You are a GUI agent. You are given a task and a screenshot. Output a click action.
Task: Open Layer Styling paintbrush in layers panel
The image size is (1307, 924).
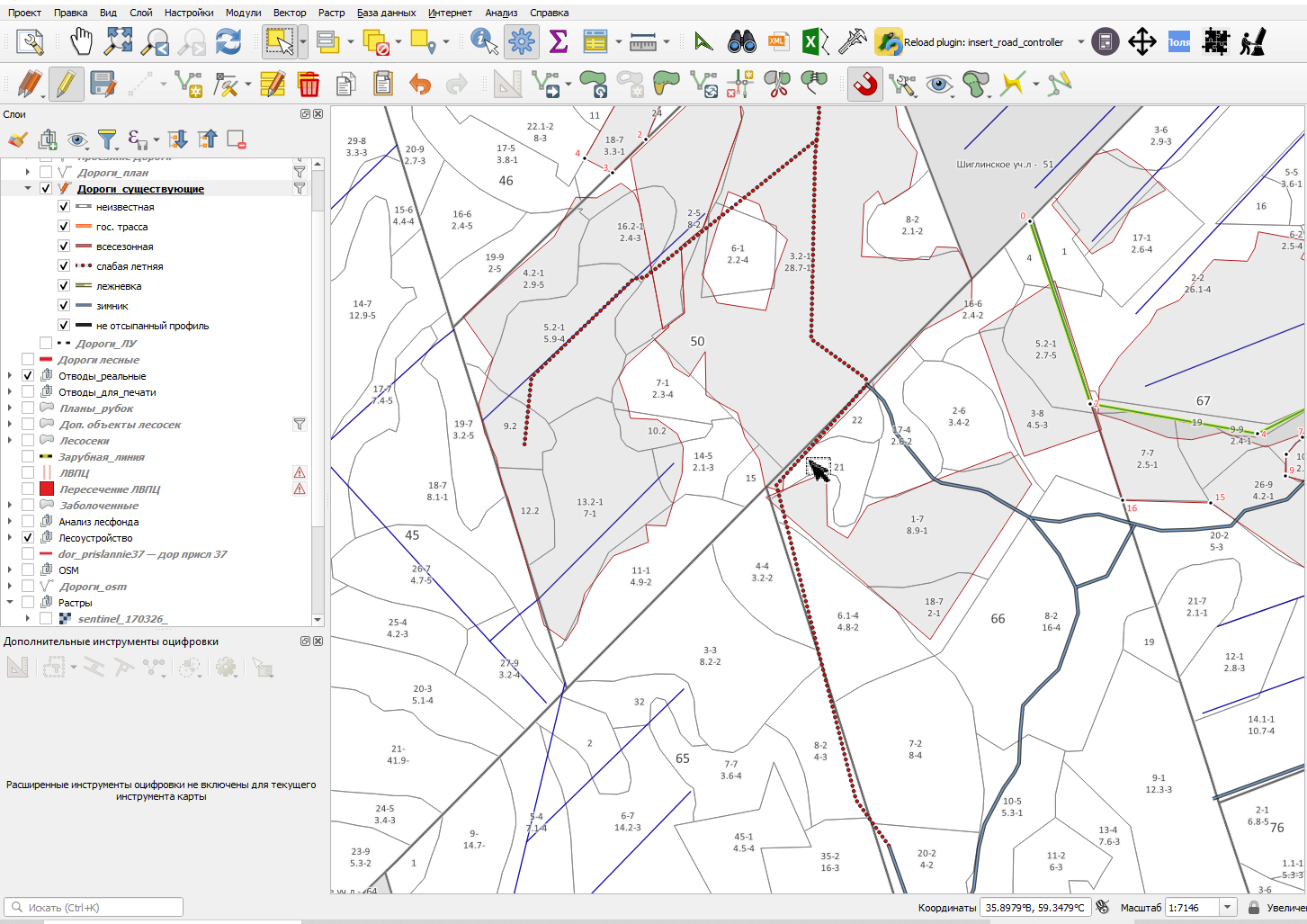point(17,139)
